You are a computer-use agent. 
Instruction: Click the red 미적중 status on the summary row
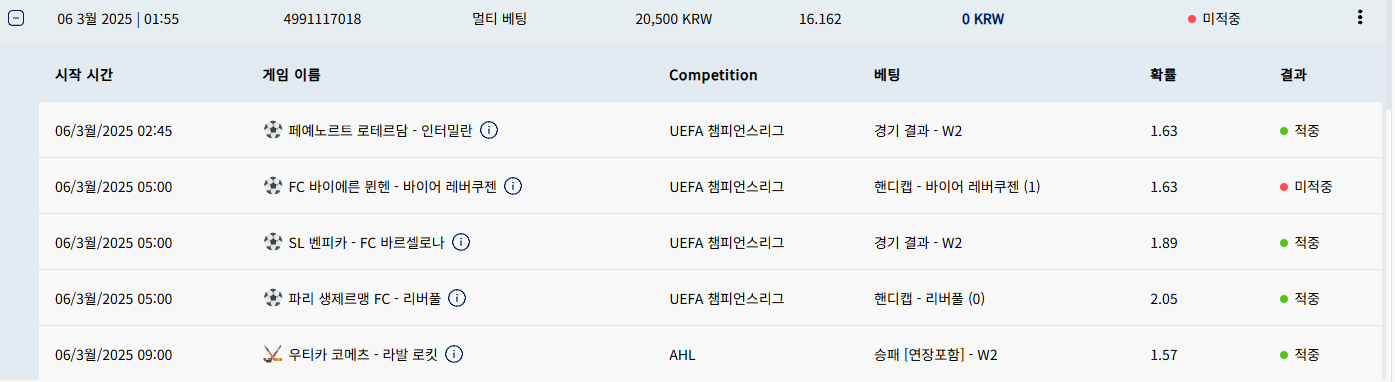[x=1214, y=18]
